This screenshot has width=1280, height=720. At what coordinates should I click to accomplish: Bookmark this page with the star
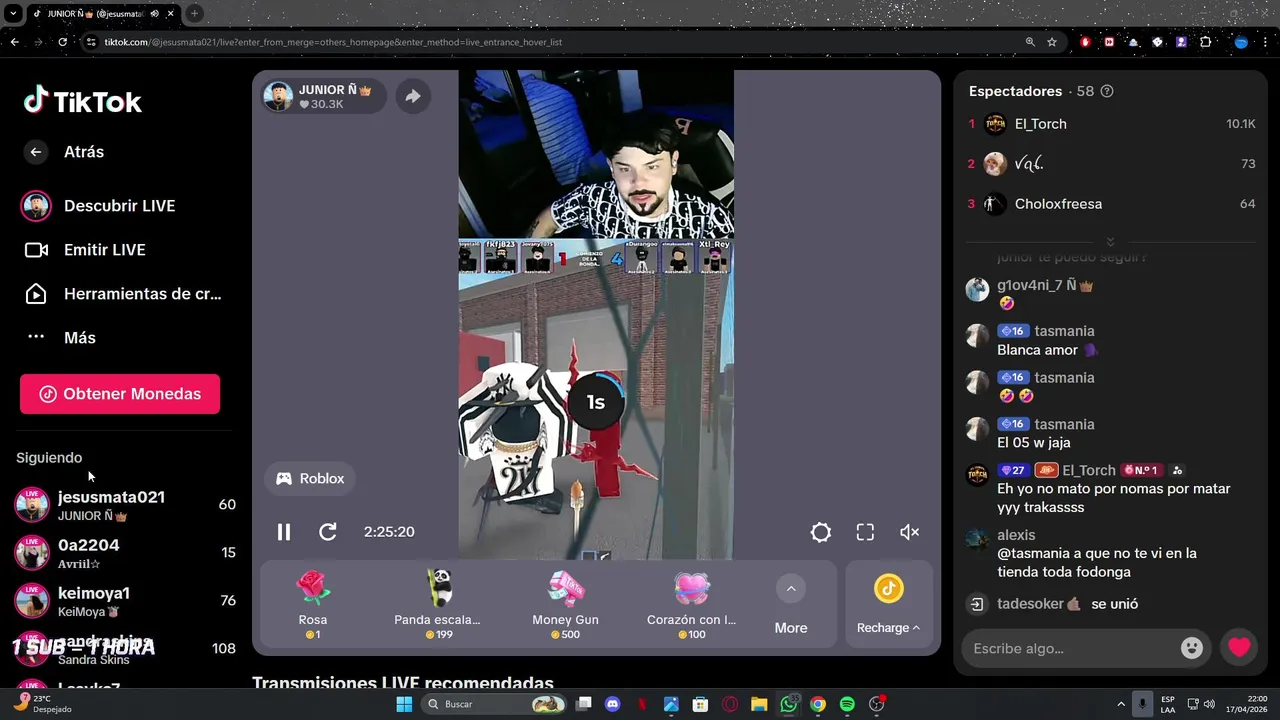coord(1052,42)
